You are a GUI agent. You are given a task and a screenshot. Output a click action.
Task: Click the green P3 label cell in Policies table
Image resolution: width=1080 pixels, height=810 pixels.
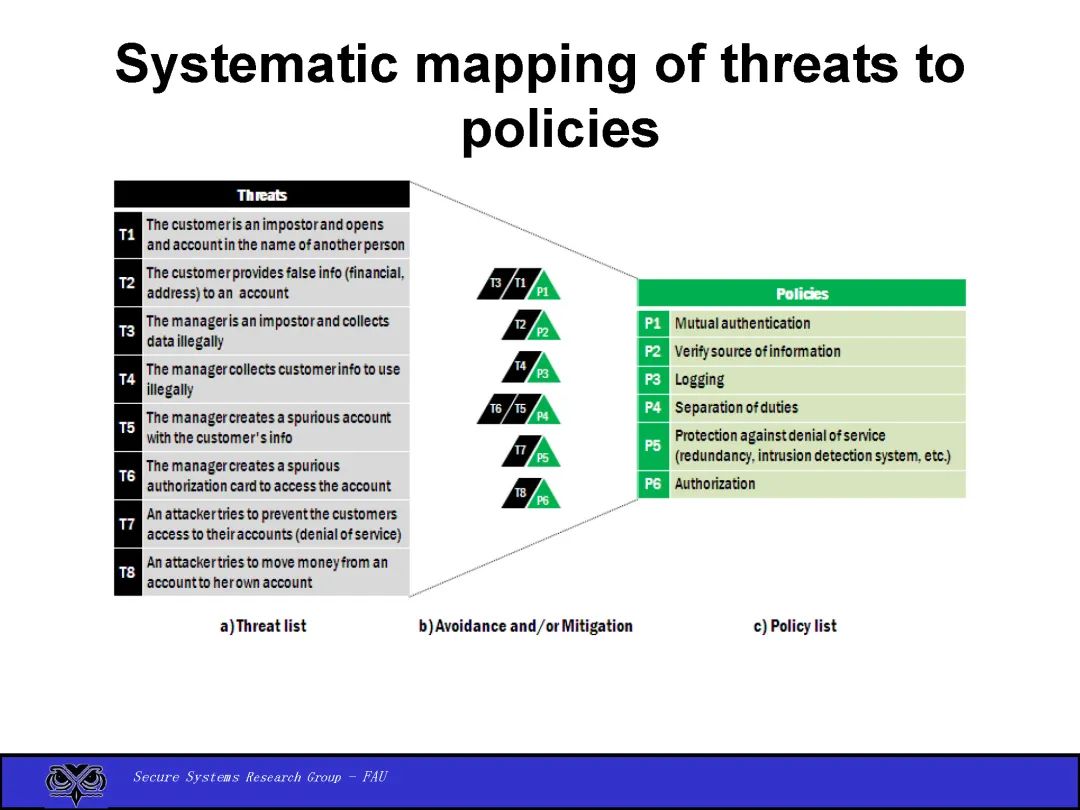tap(653, 380)
